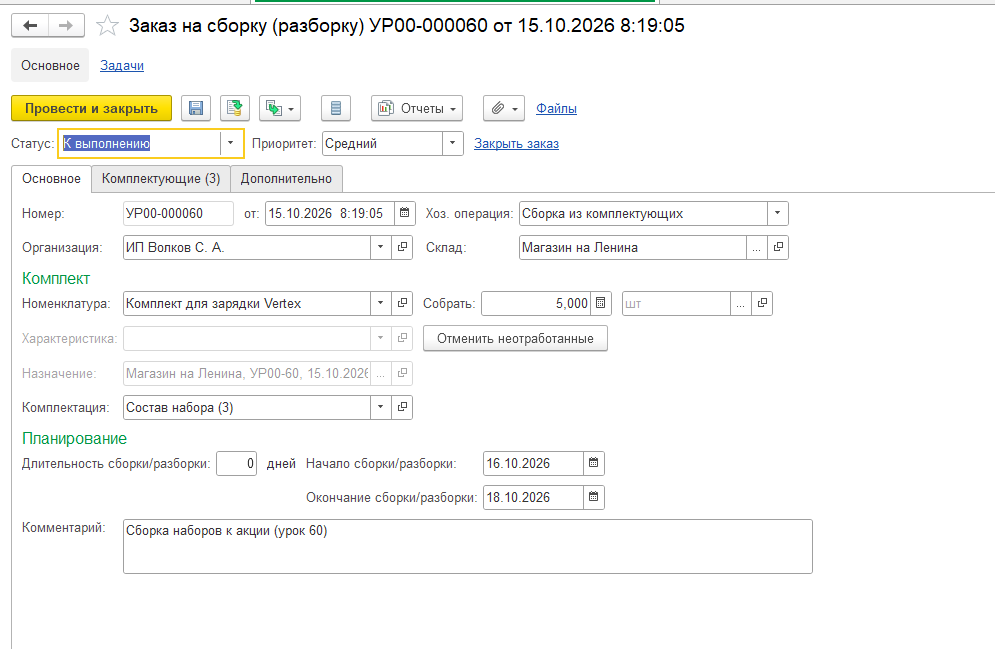Click the Отменить неотработанные button
Image resolution: width=995 pixels, height=649 pixels.
[515, 338]
